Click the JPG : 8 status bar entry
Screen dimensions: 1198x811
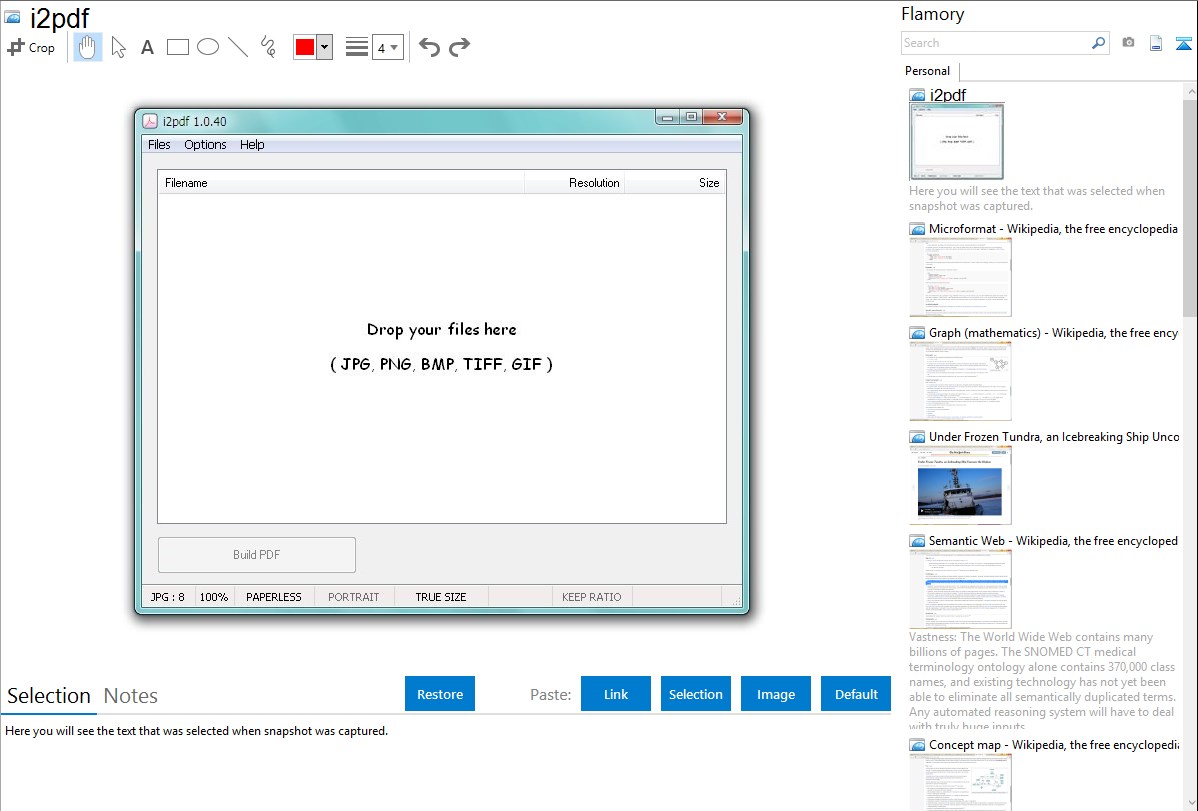(167, 597)
